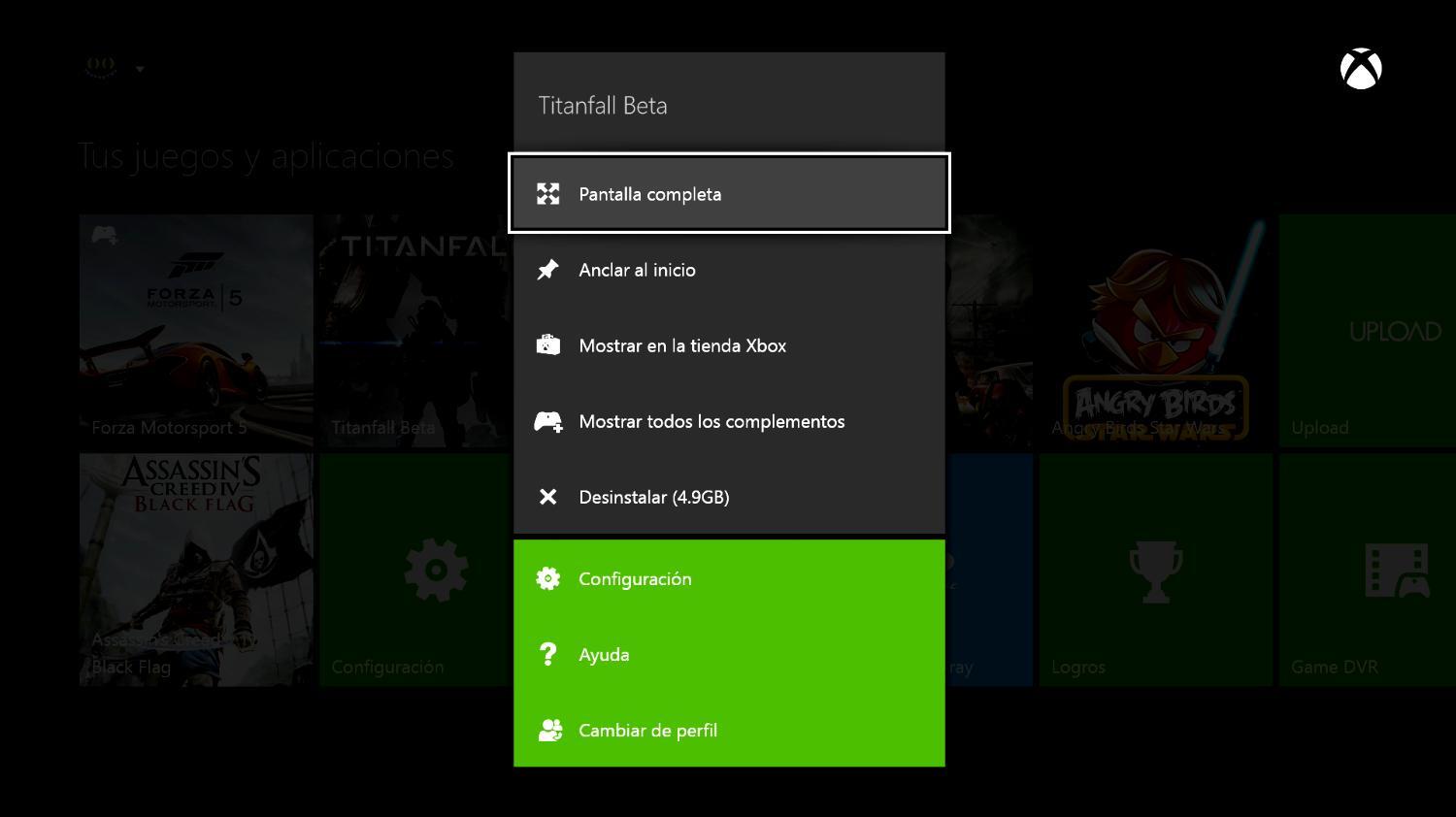Click the profile avatar icon
This screenshot has height=817, width=1456.
(x=101, y=67)
